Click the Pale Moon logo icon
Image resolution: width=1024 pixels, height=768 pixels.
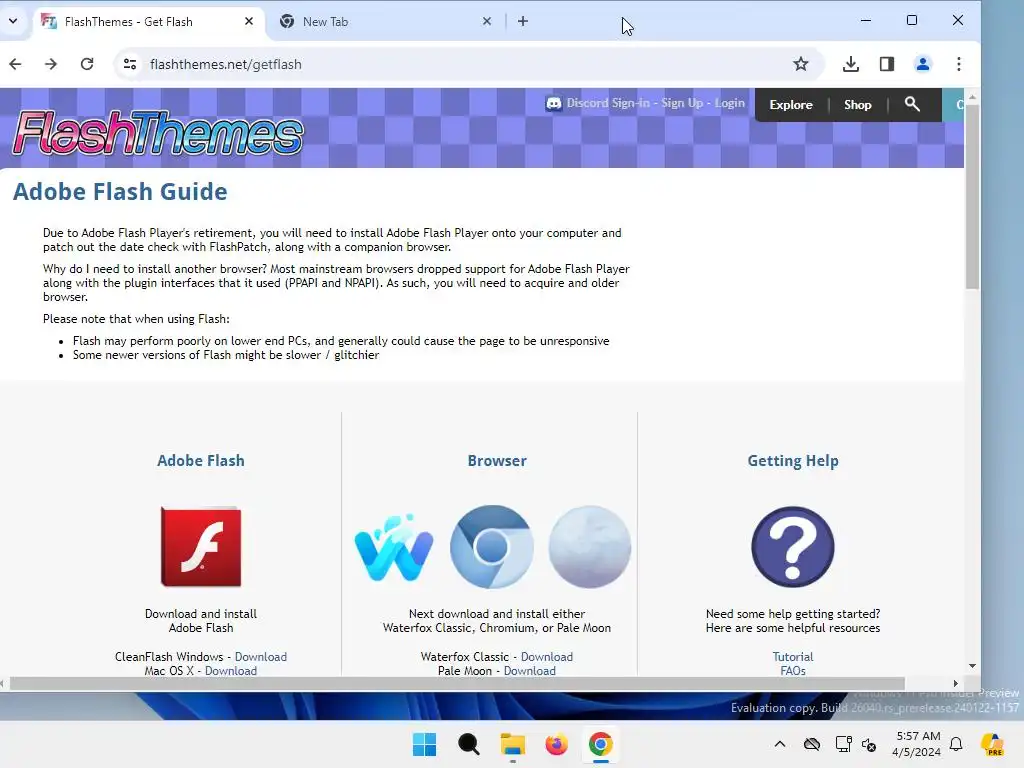(590, 547)
